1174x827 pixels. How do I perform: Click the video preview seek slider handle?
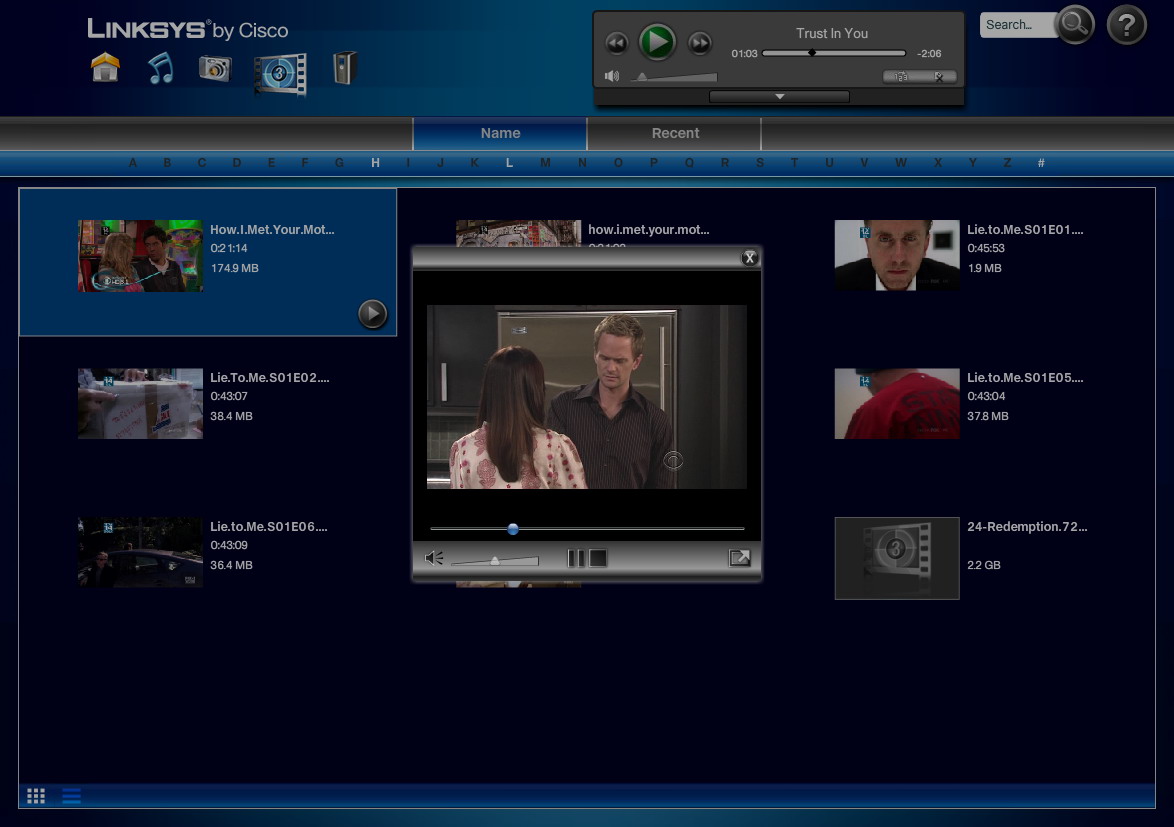[513, 529]
